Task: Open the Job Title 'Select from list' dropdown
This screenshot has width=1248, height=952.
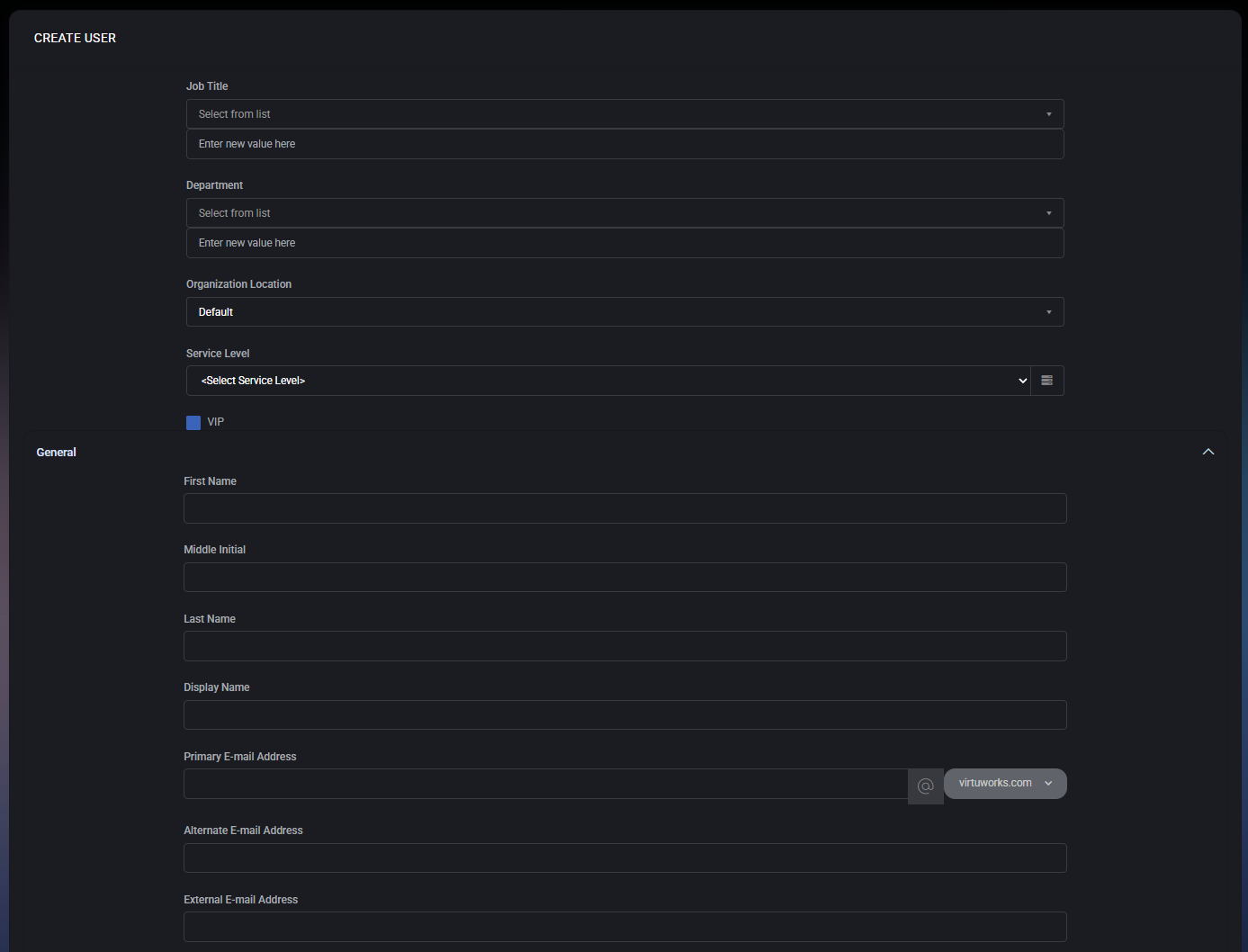Action: 624,113
